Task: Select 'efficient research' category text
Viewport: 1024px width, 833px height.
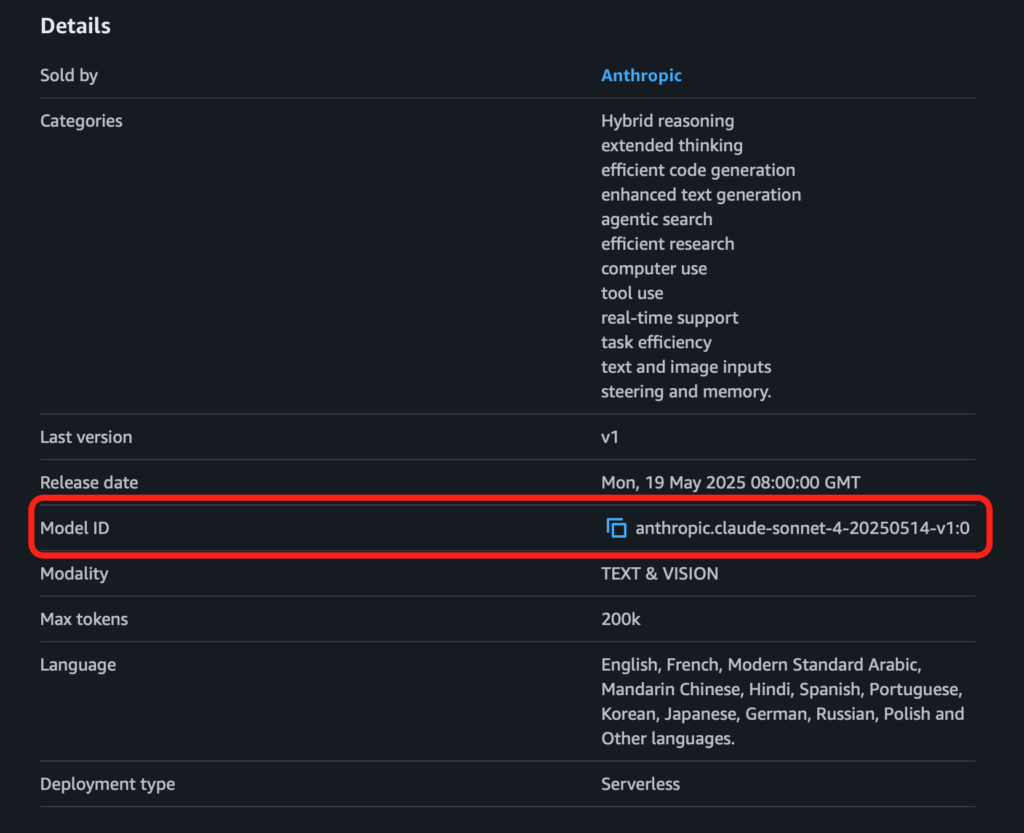Action: point(667,244)
